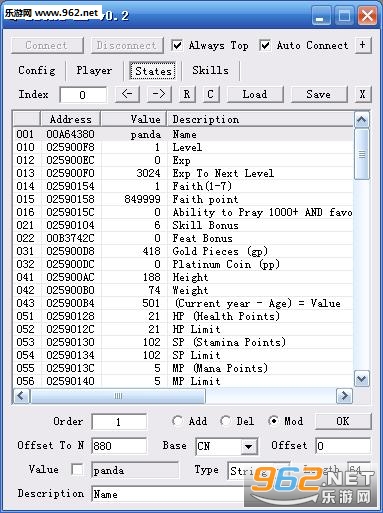Click the plus button after Auto Connect
Image resolution: width=383 pixels, height=513 pixels.
click(x=363, y=45)
